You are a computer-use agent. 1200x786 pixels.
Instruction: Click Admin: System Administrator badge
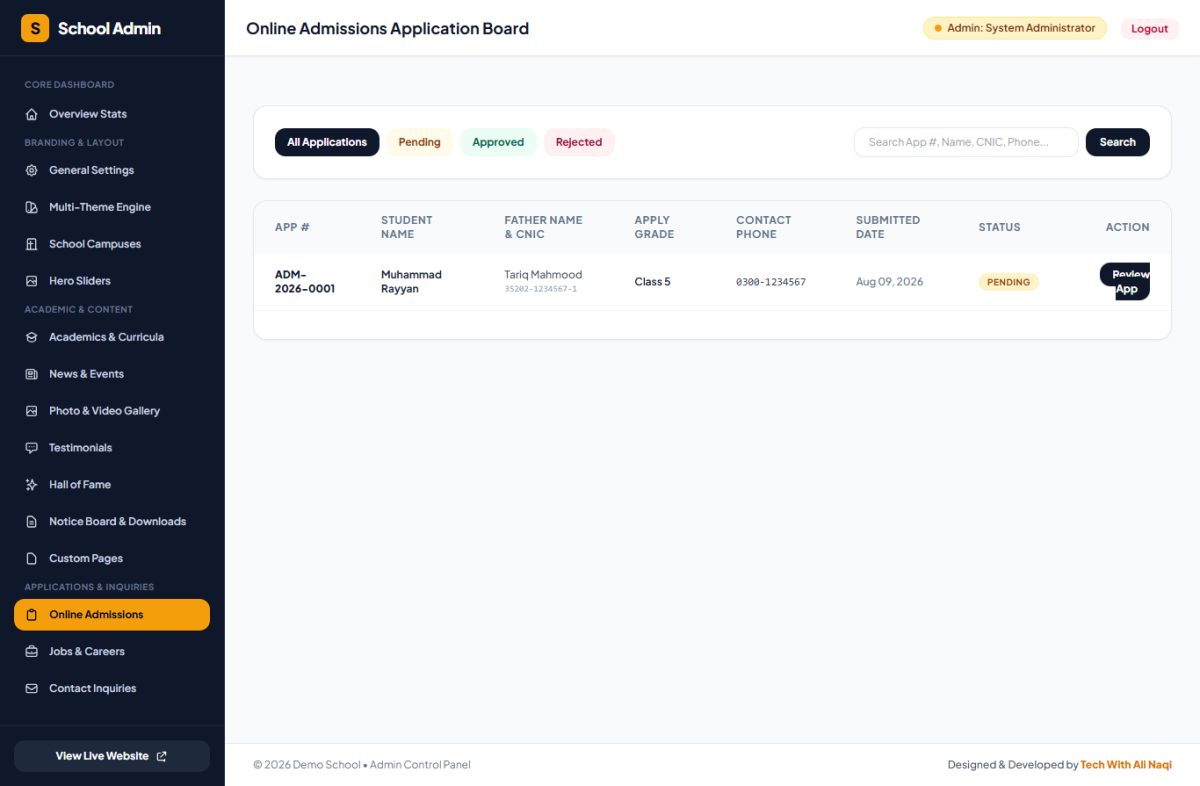click(x=1015, y=28)
